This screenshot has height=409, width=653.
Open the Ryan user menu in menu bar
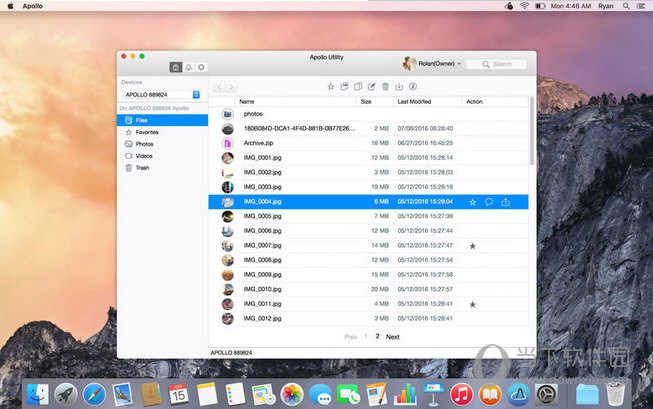(x=606, y=6)
